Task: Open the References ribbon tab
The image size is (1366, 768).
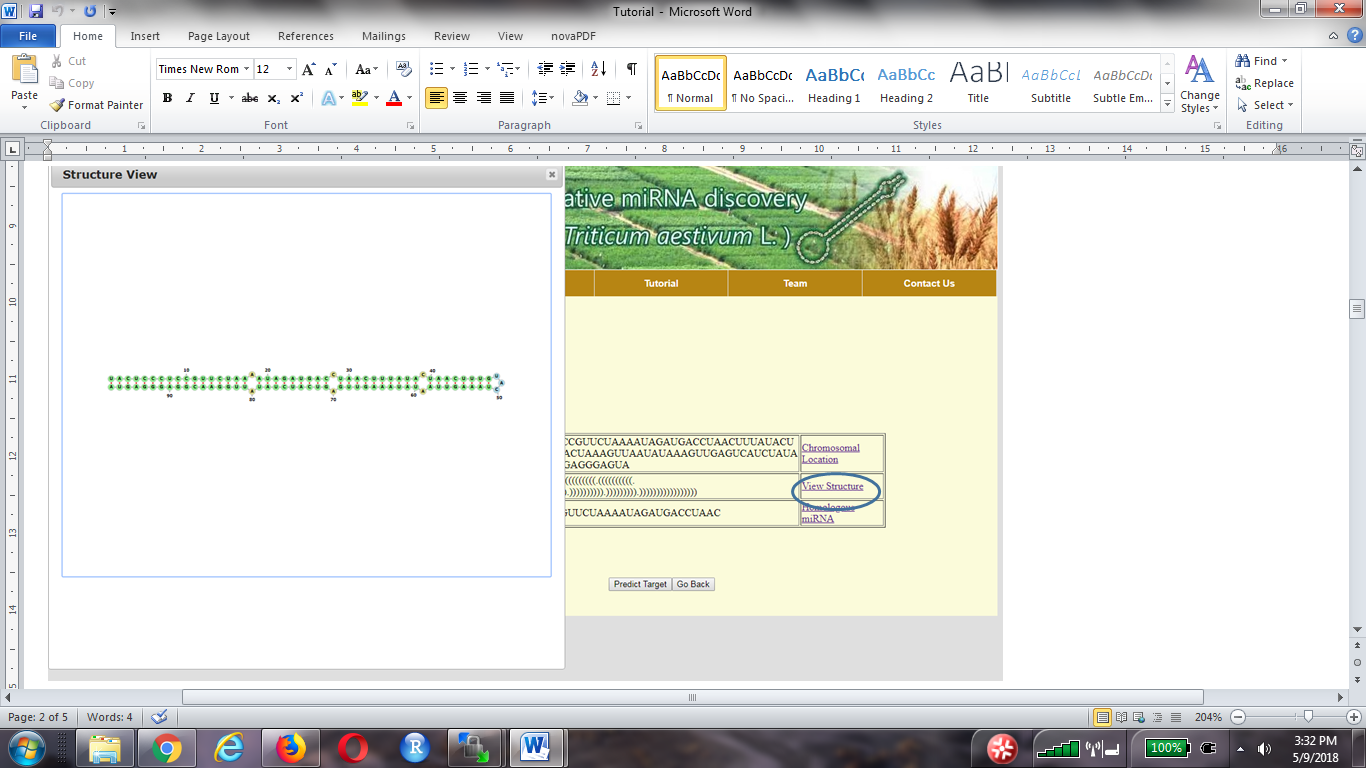Action: click(306, 36)
